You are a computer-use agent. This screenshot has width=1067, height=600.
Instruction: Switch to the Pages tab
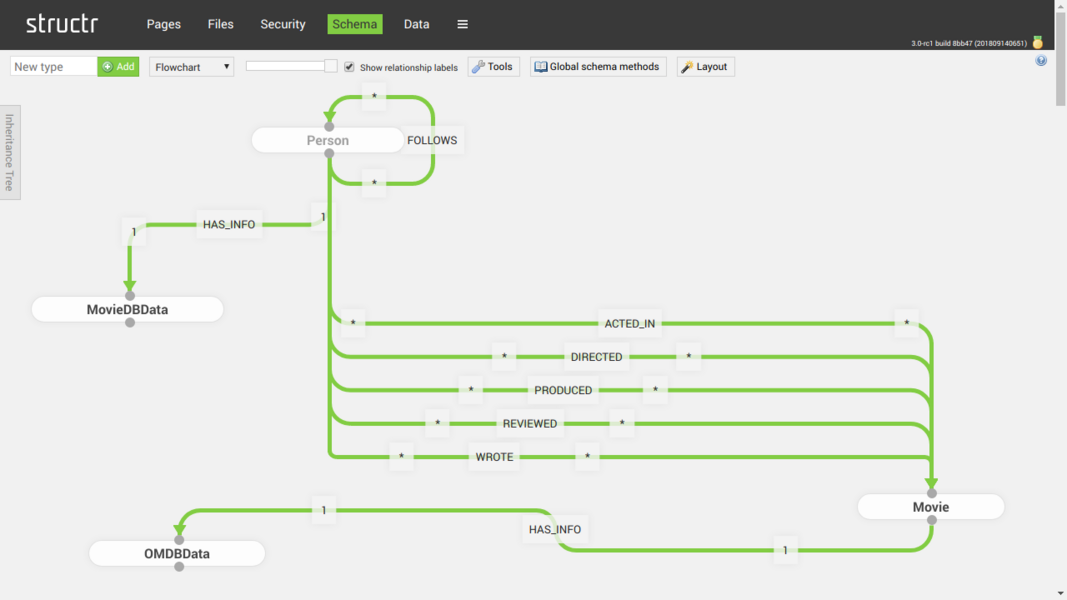coord(163,24)
